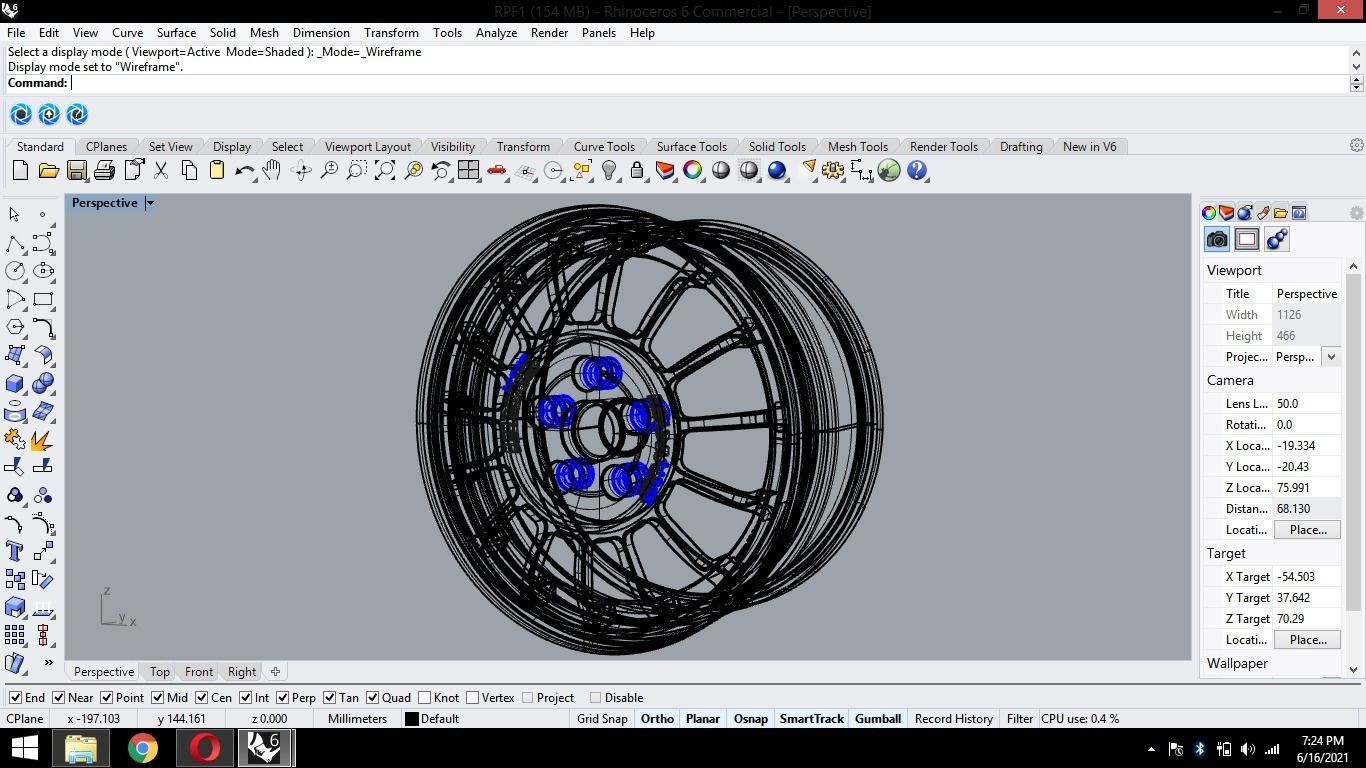The width and height of the screenshot is (1366, 768).
Task: Open Chrome from the taskbar
Action: 142,748
